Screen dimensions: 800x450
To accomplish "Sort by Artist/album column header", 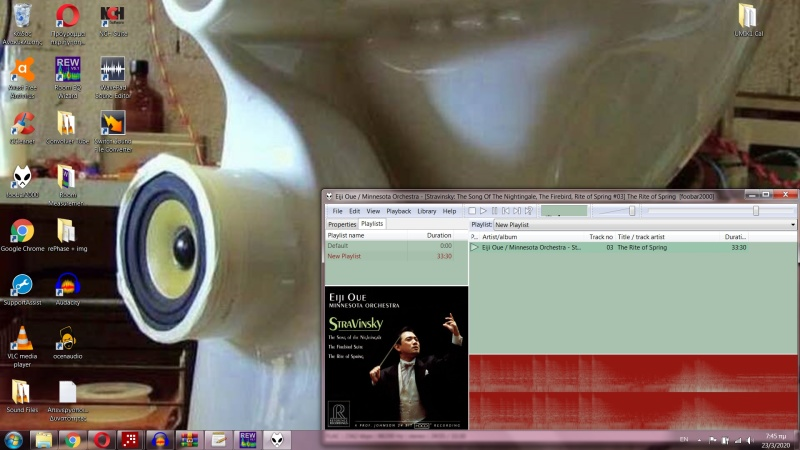I will [x=532, y=237].
